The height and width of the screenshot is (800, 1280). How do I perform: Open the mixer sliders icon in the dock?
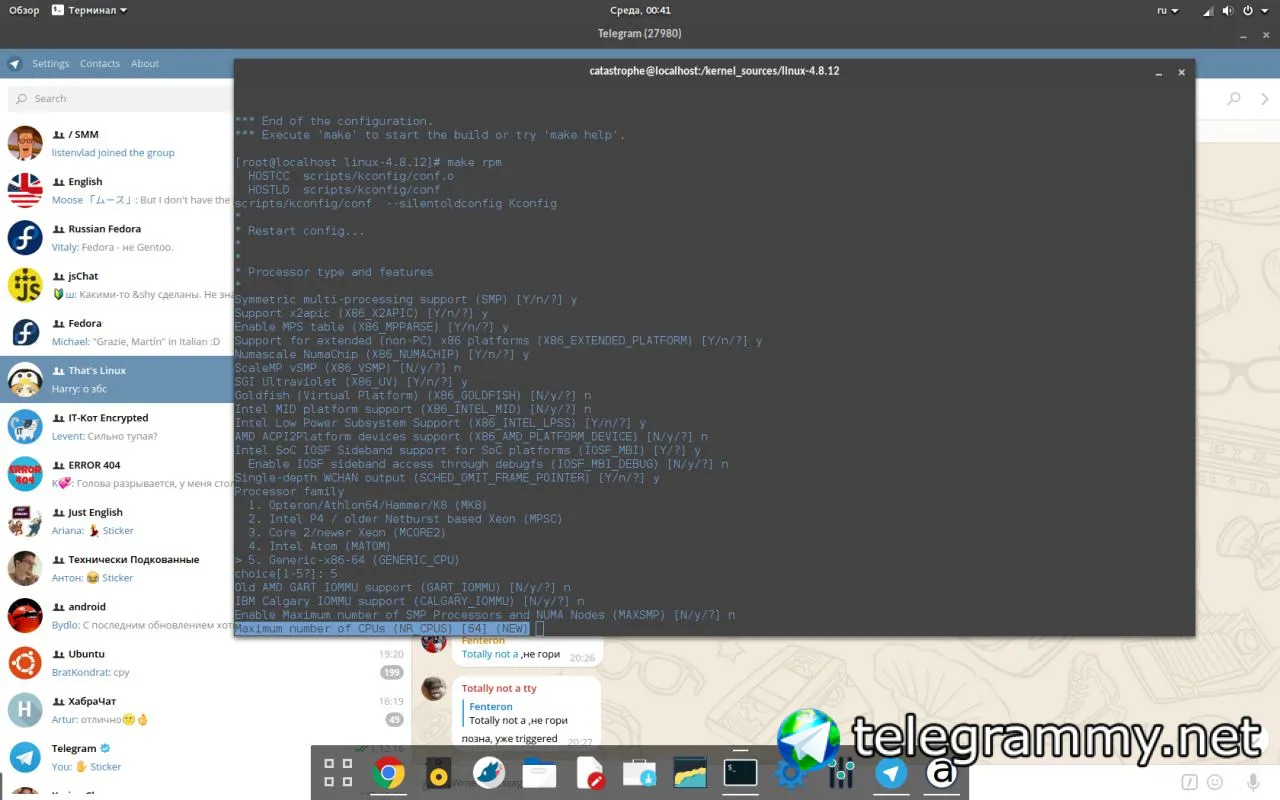[841, 773]
